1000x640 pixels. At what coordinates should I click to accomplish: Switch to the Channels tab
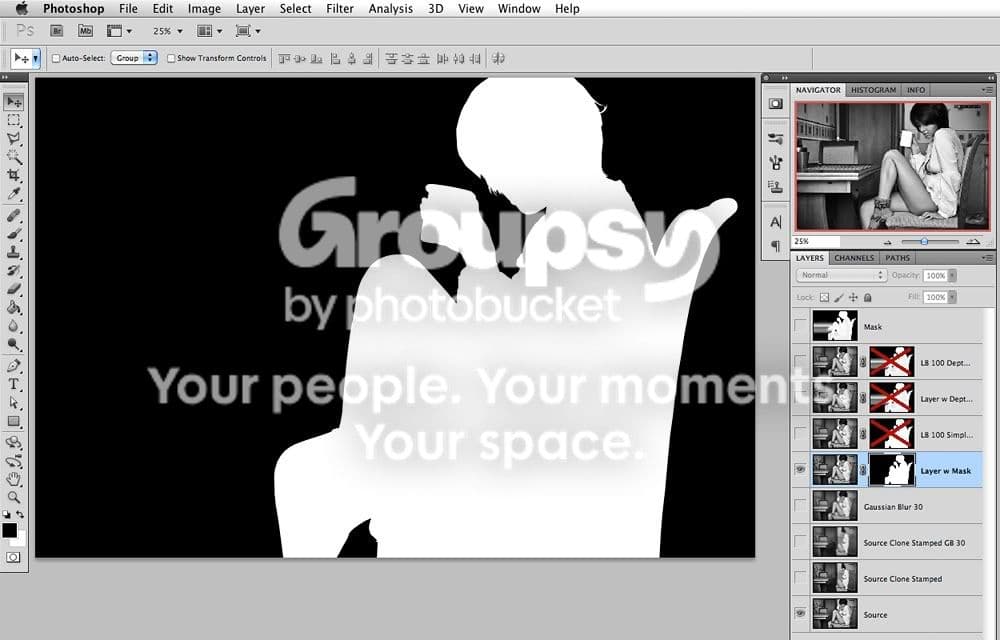click(x=854, y=258)
